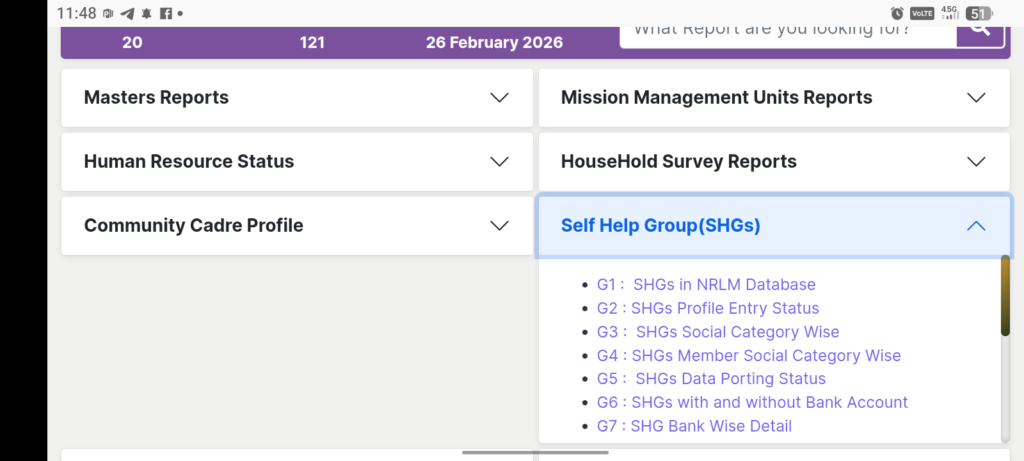Open G5 SHGs Data Porting Status
This screenshot has height=461, width=1024.
(x=711, y=379)
